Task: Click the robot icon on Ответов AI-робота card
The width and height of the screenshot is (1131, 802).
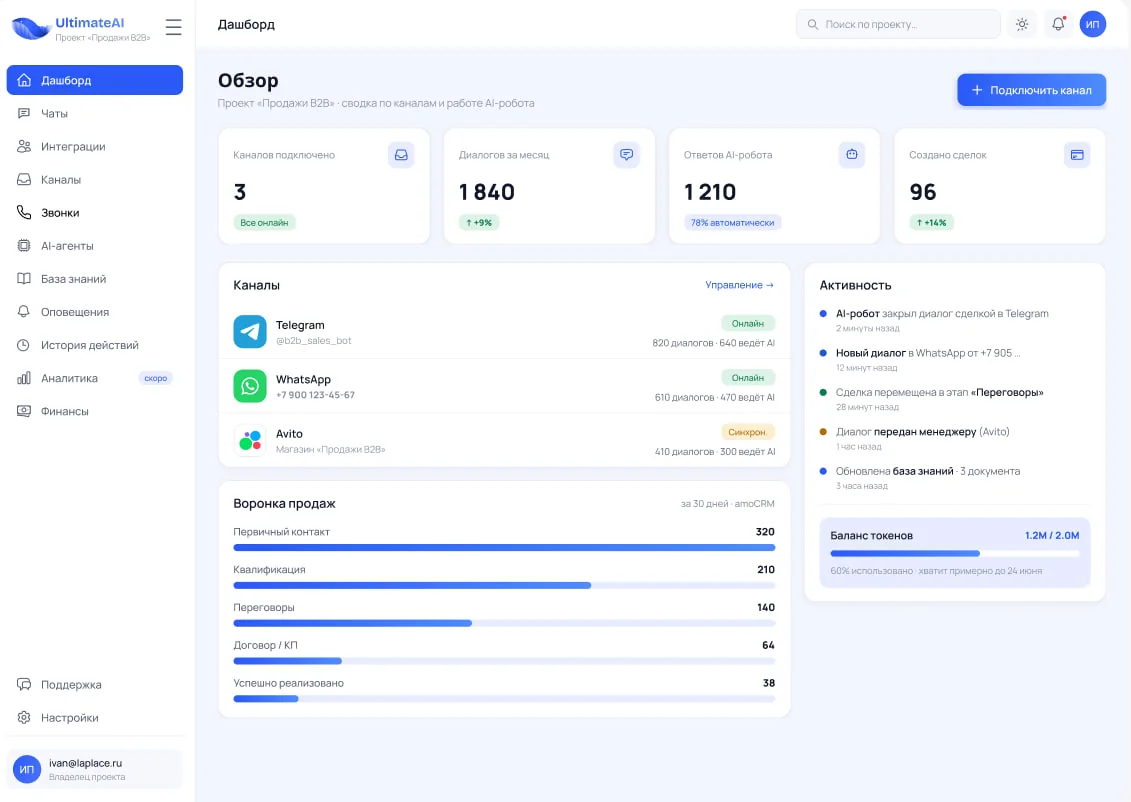Action: click(852, 155)
